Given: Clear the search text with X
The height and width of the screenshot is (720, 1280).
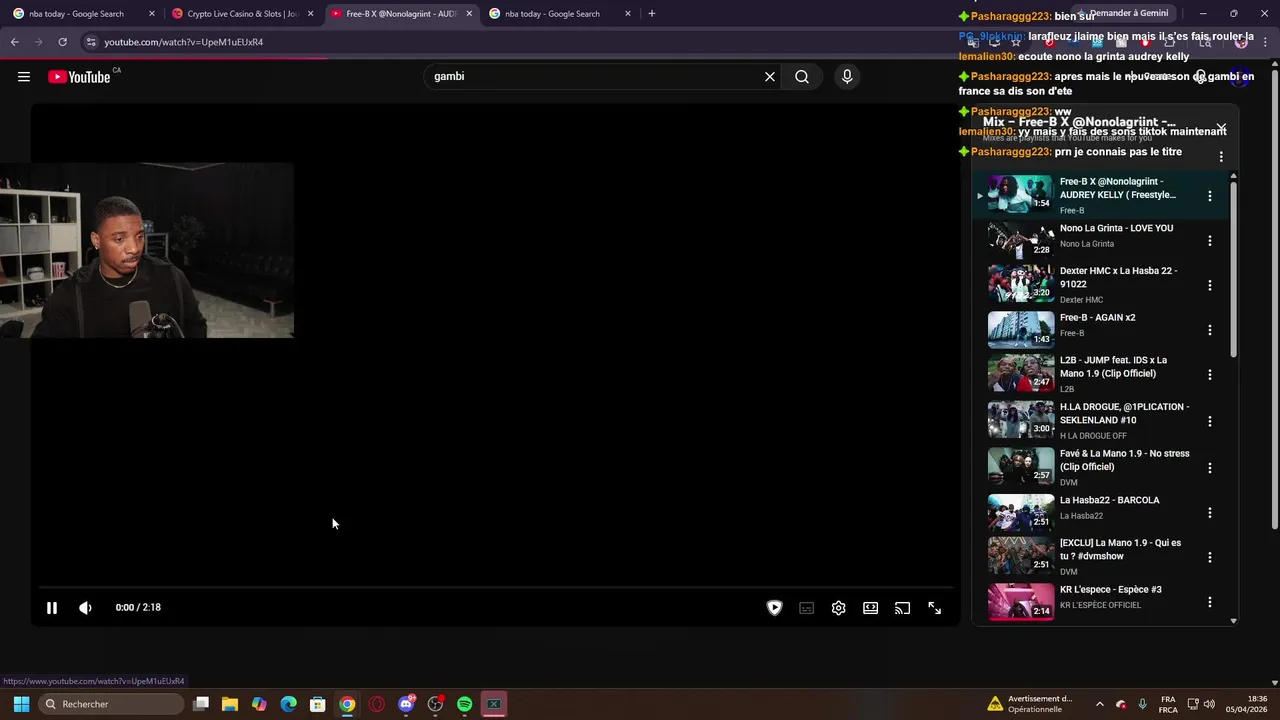Looking at the screenshot, I should point(770,77).
